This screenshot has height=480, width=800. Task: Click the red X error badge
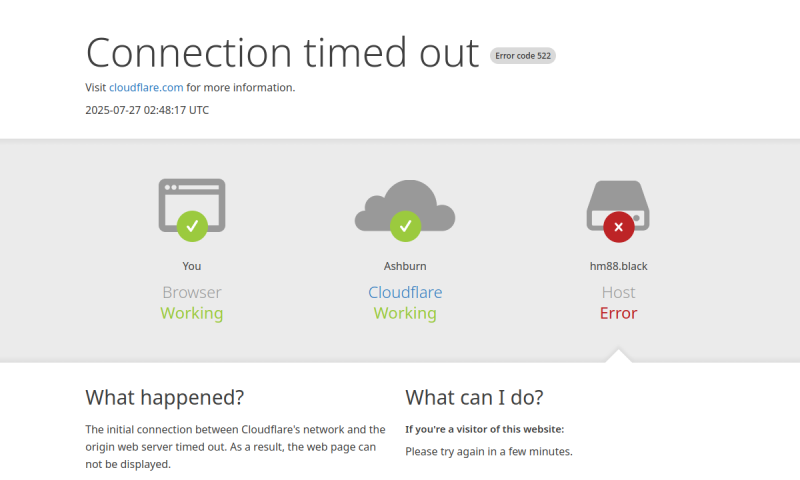[x=619, y=227]
